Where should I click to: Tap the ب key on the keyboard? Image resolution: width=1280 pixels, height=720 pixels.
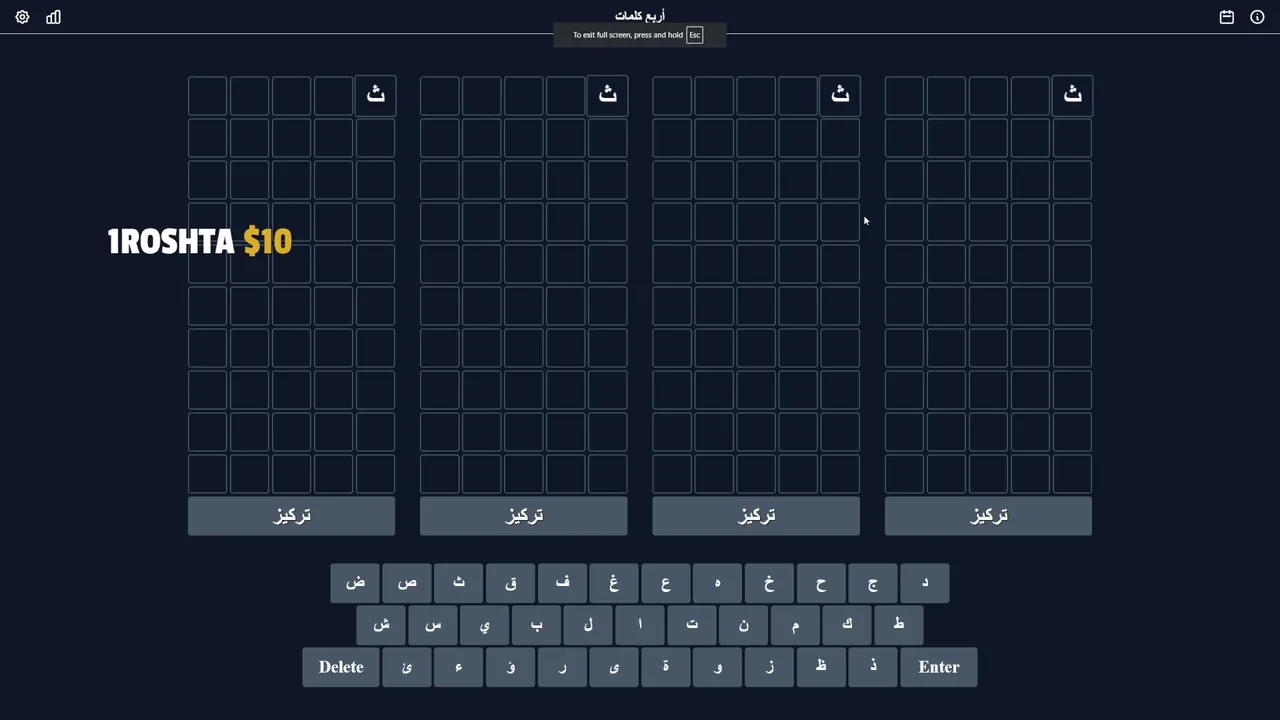click(x=537, y=625)
